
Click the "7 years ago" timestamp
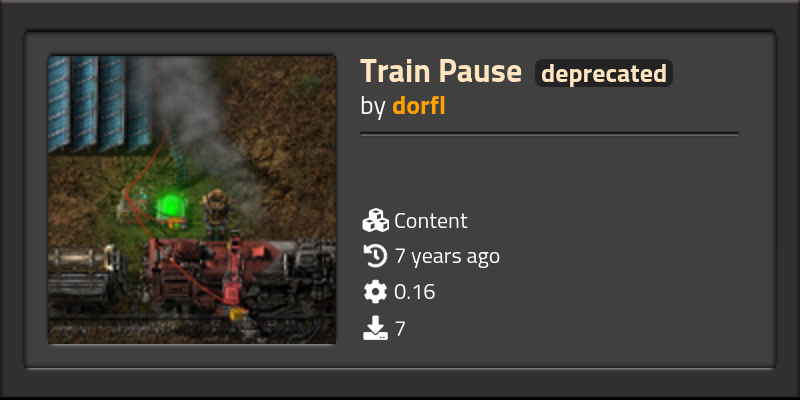point(447,256)
